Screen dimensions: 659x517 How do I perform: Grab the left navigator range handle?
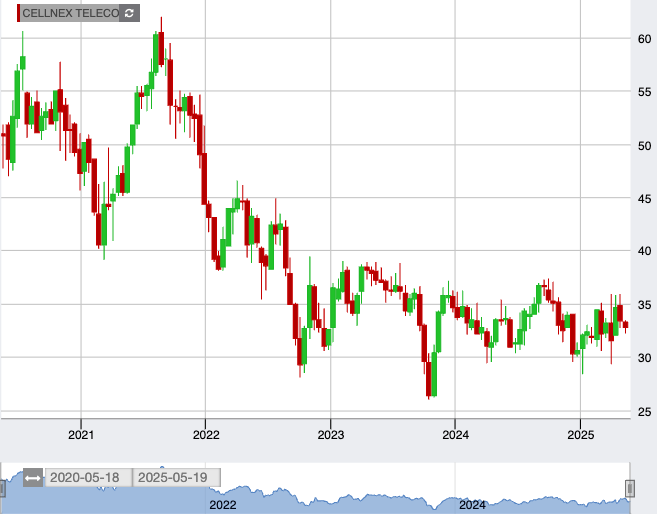(2, 490)
